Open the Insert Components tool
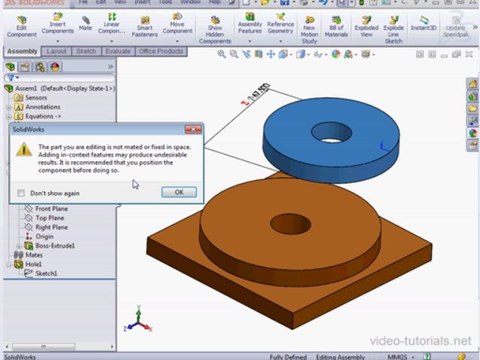 pyautogui.click(x=58, y=24)
